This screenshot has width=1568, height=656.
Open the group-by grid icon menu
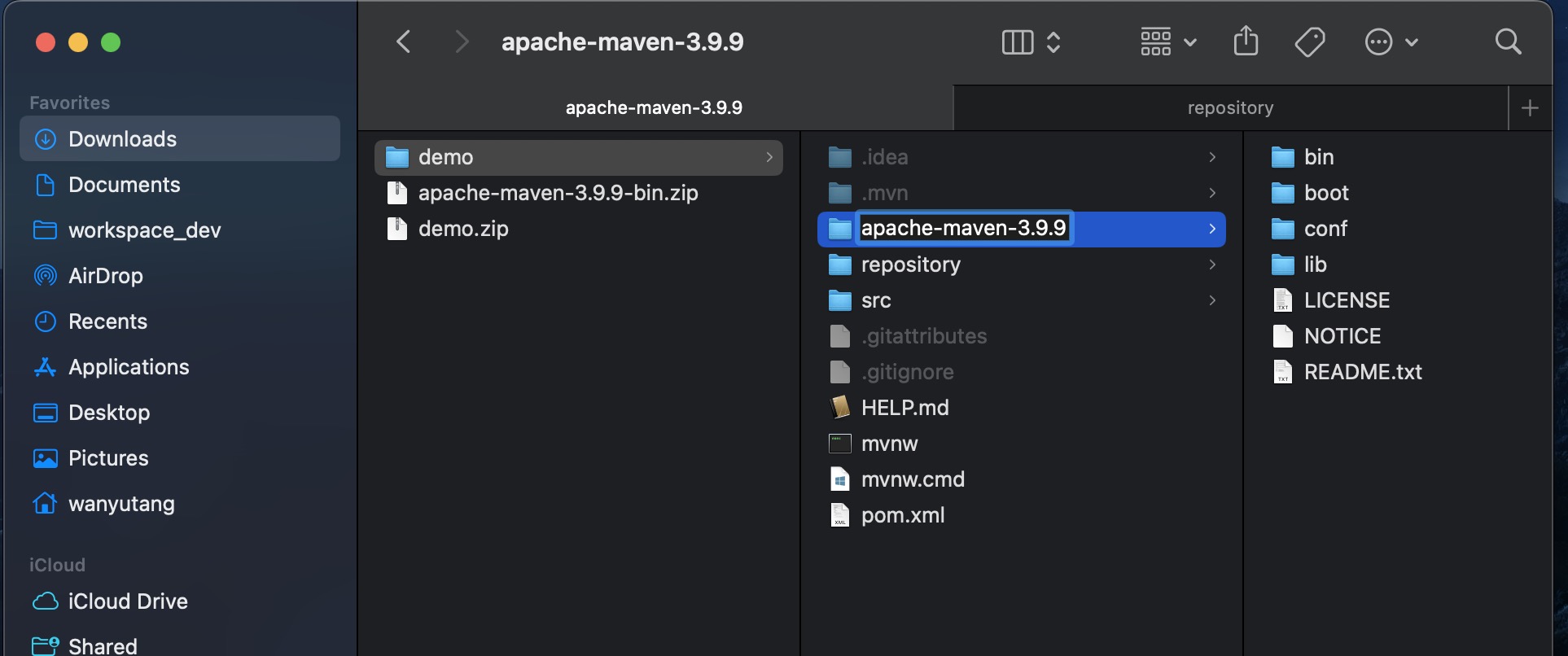(1167, 42)
